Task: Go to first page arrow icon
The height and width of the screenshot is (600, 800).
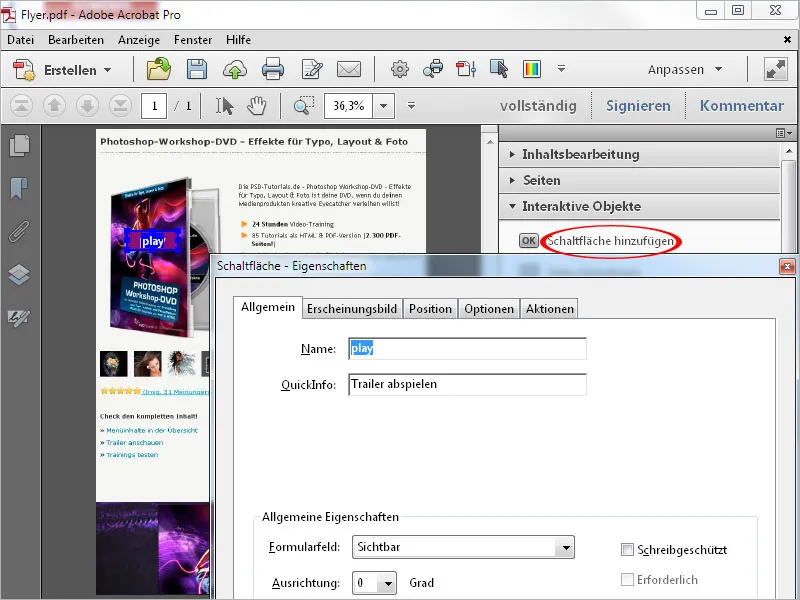Action: tap(21, 106)
